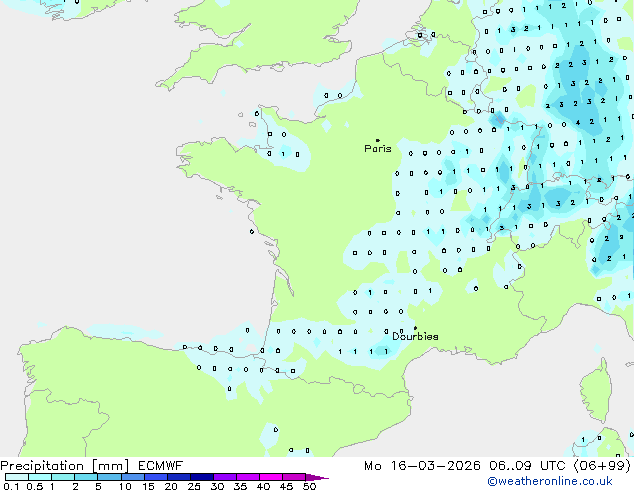Select the 40–45 mm magenta legend swatch
The image size is (634, 490).
tap(271, 477)
